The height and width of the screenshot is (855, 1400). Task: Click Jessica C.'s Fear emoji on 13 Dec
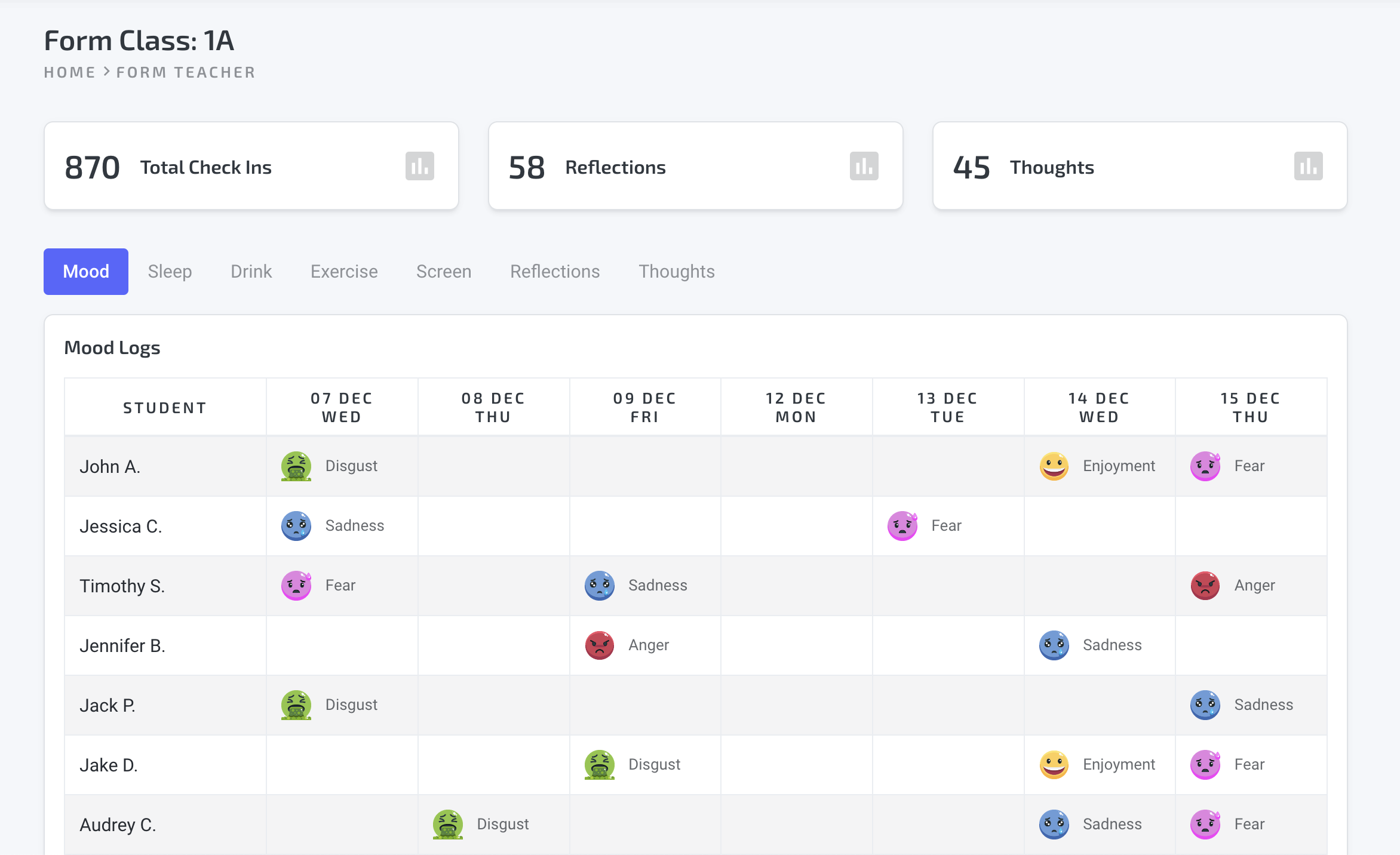[x=902, y=526]
